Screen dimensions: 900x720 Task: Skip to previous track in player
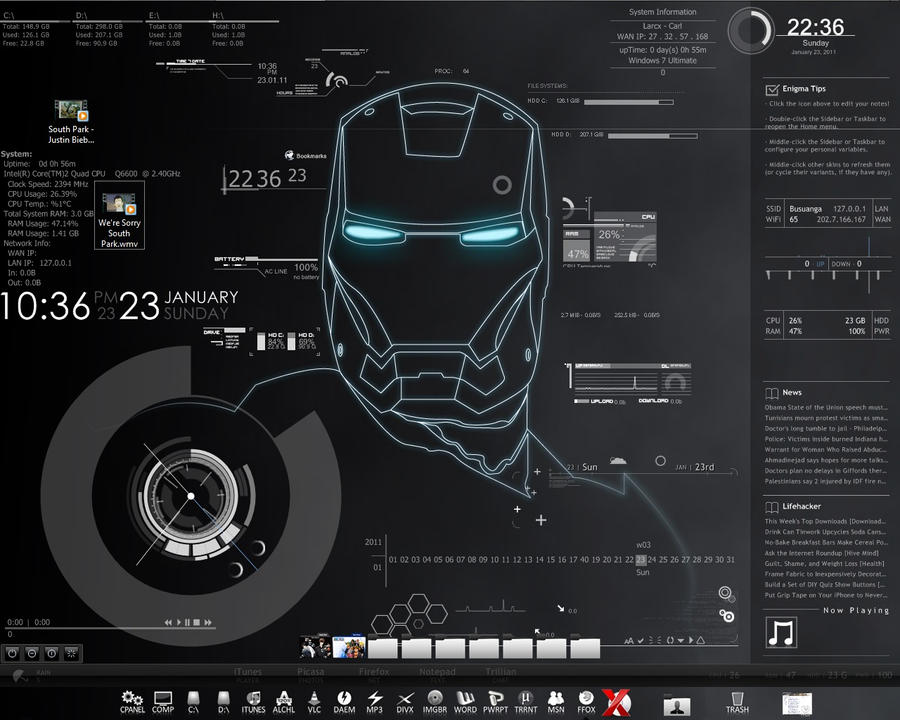tap(168, 622)
